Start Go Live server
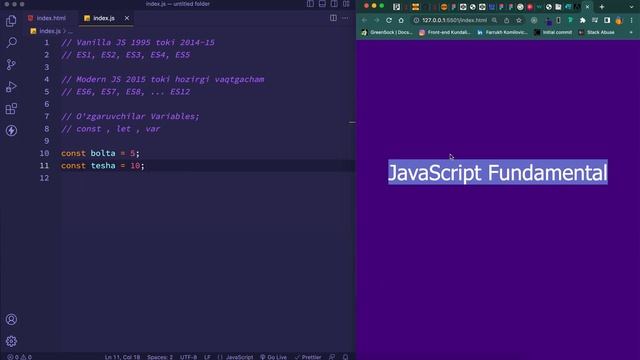The image size is (640, 360). (273, 357)
